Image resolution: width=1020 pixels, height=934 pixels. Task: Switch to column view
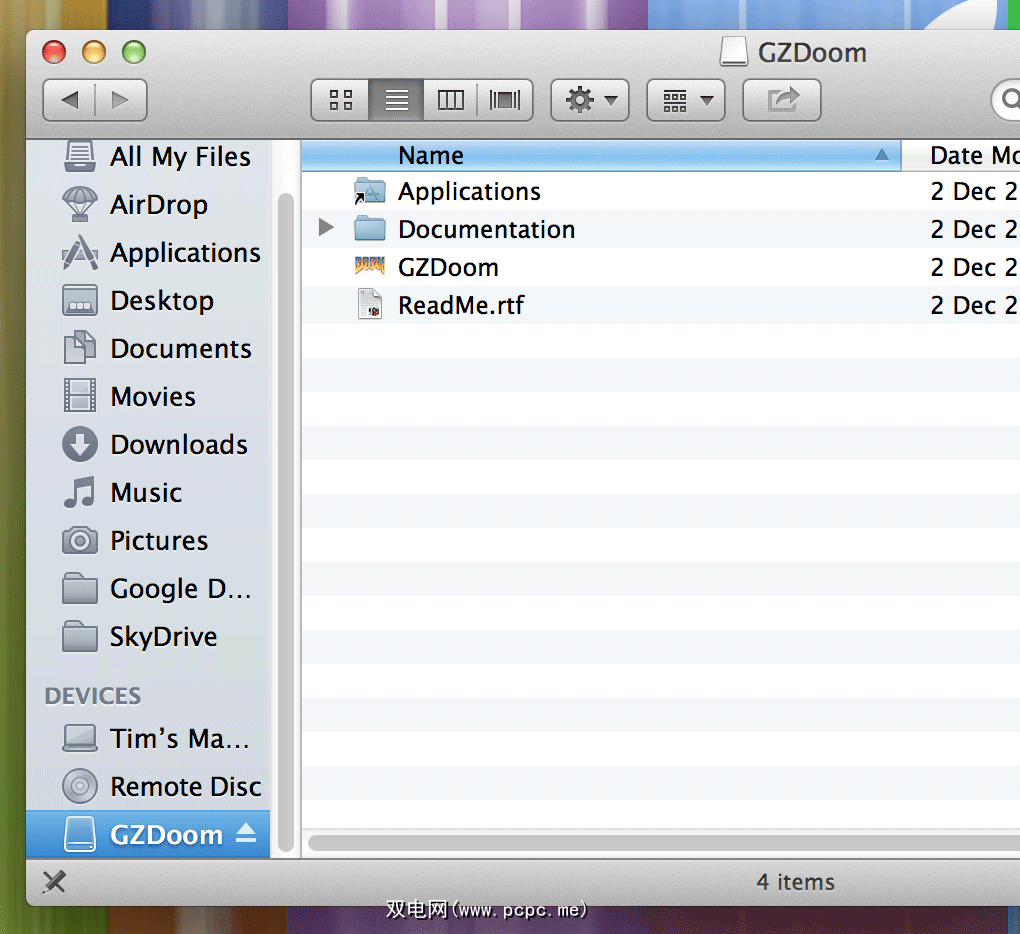(x=450, y=100)
